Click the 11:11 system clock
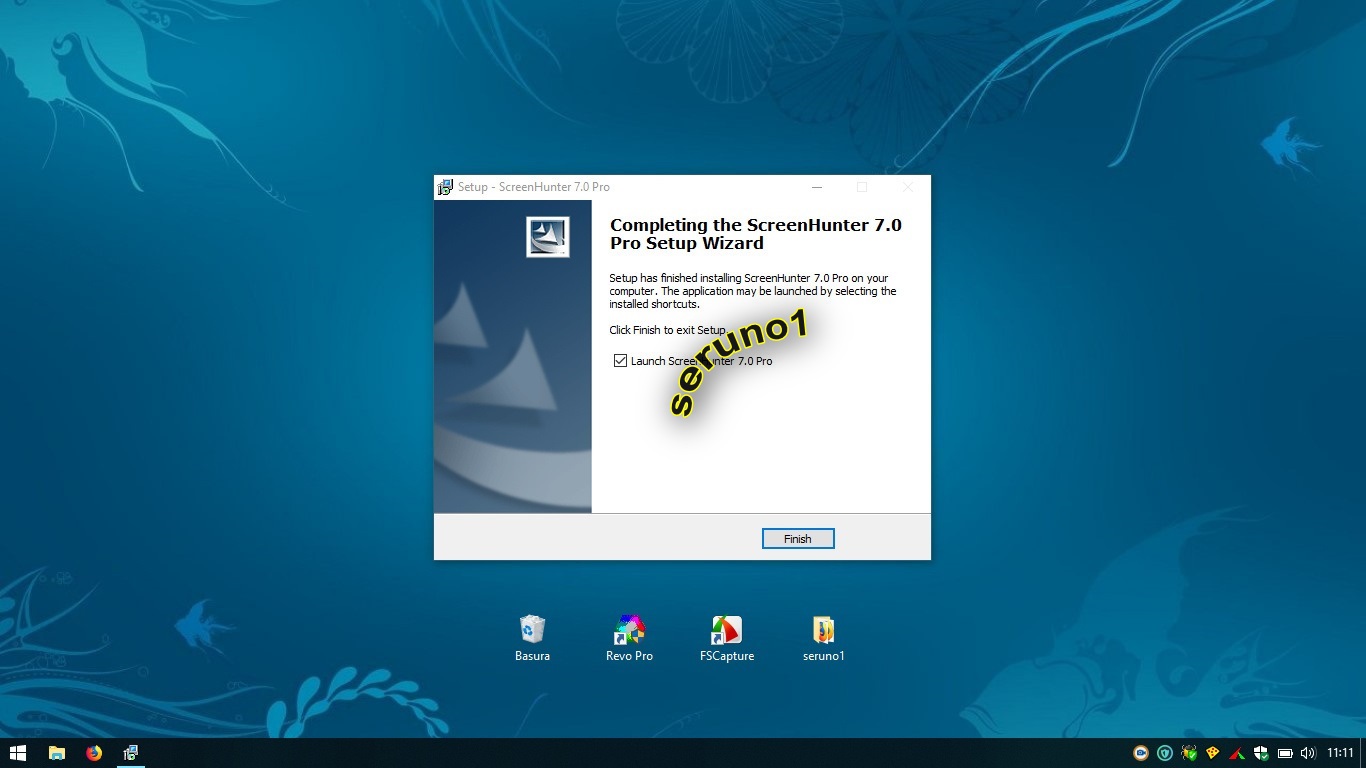 [x=1340, y=753]
